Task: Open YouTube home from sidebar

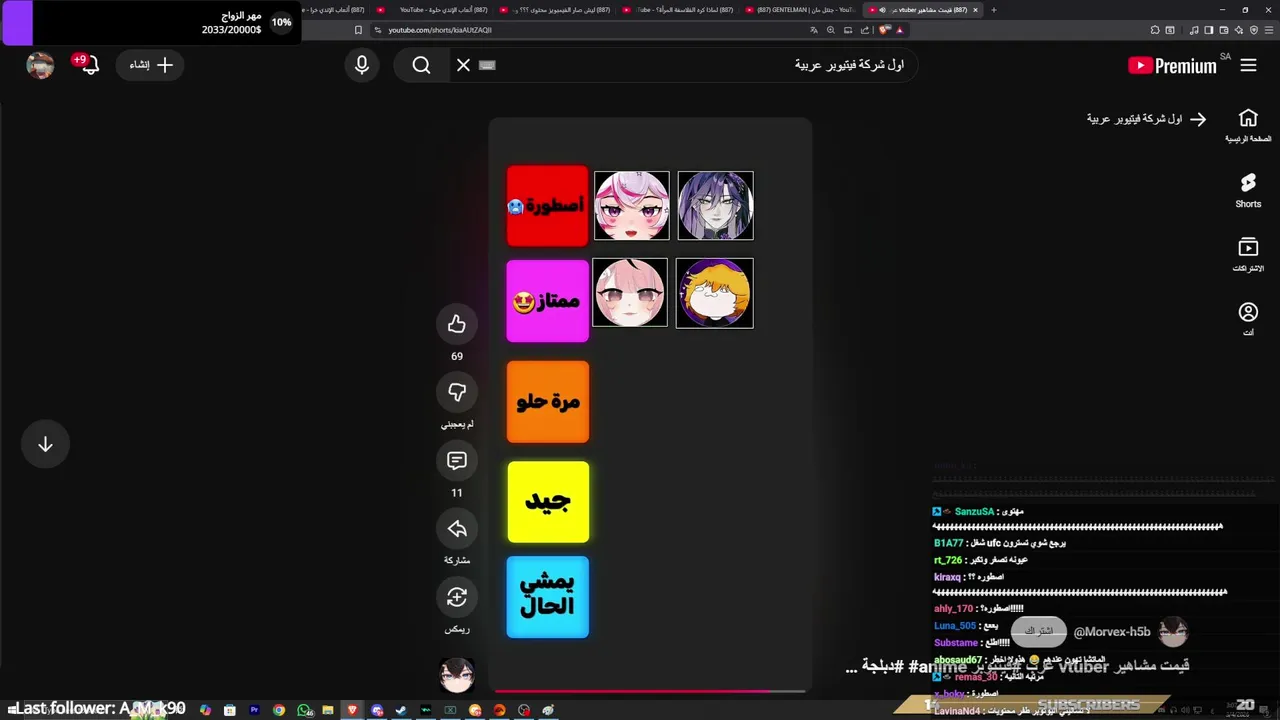Action: click(1248, 125)
